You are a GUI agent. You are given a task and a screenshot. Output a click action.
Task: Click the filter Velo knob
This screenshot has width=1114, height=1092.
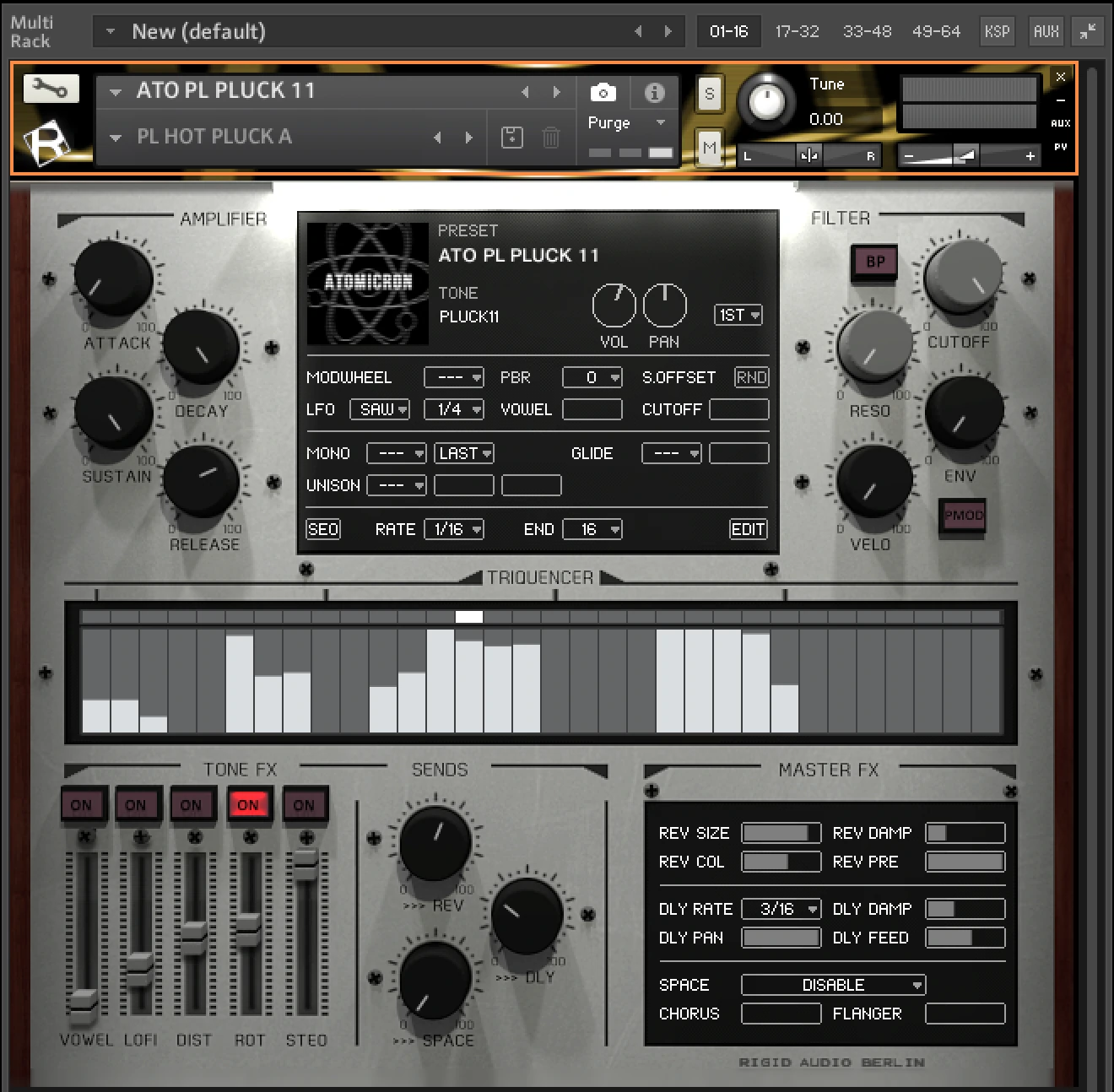[875, 480]
